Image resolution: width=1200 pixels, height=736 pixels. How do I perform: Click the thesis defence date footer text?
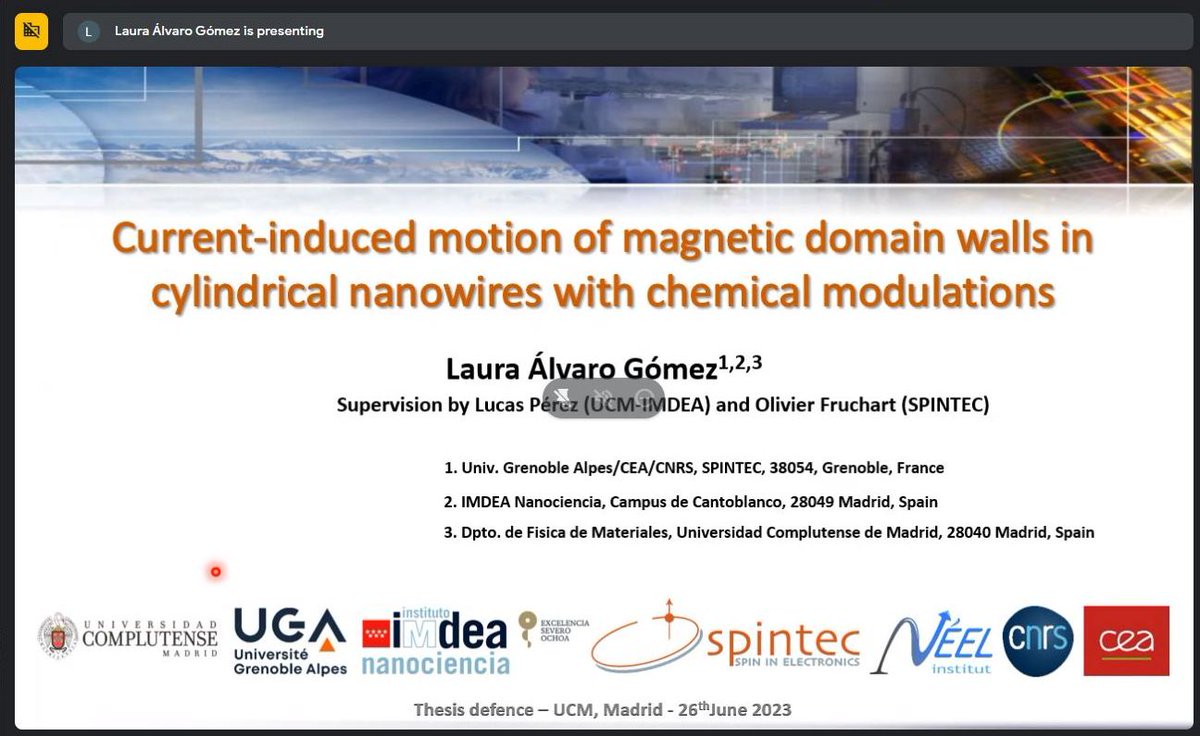pos(601,708)
